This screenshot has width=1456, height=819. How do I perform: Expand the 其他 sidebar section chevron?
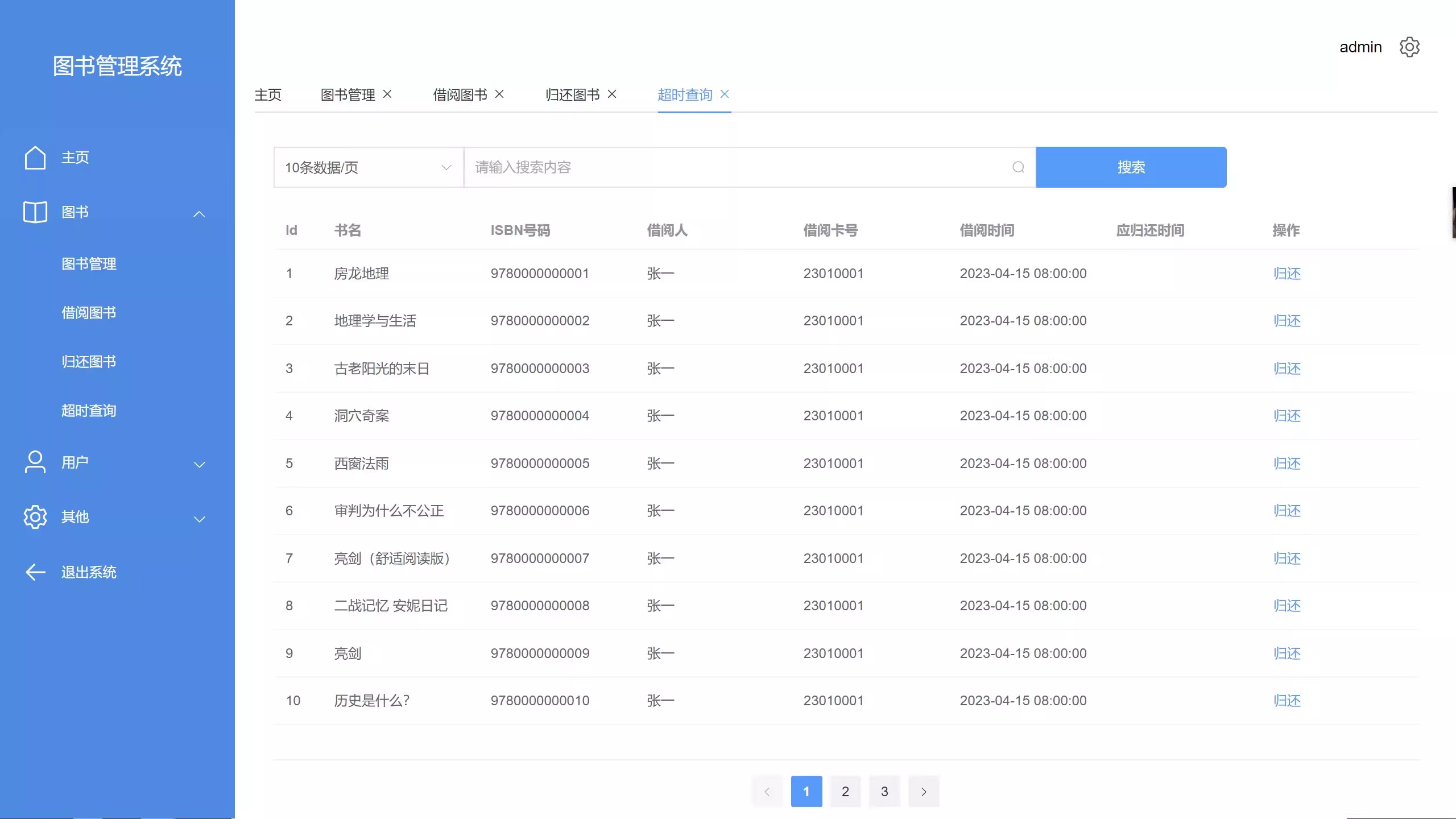coord(199,519)
